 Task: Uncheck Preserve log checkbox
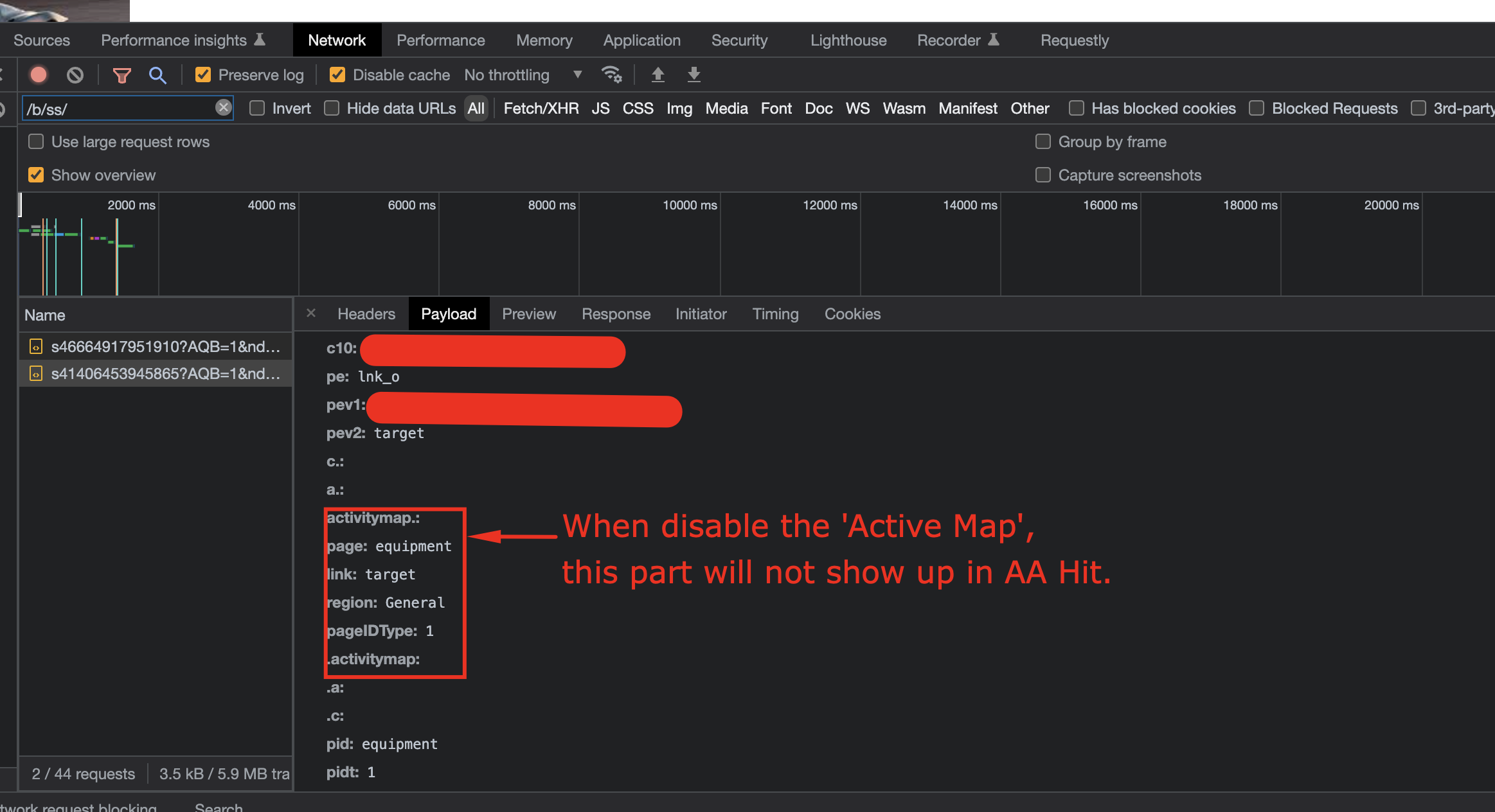[203, 75]
